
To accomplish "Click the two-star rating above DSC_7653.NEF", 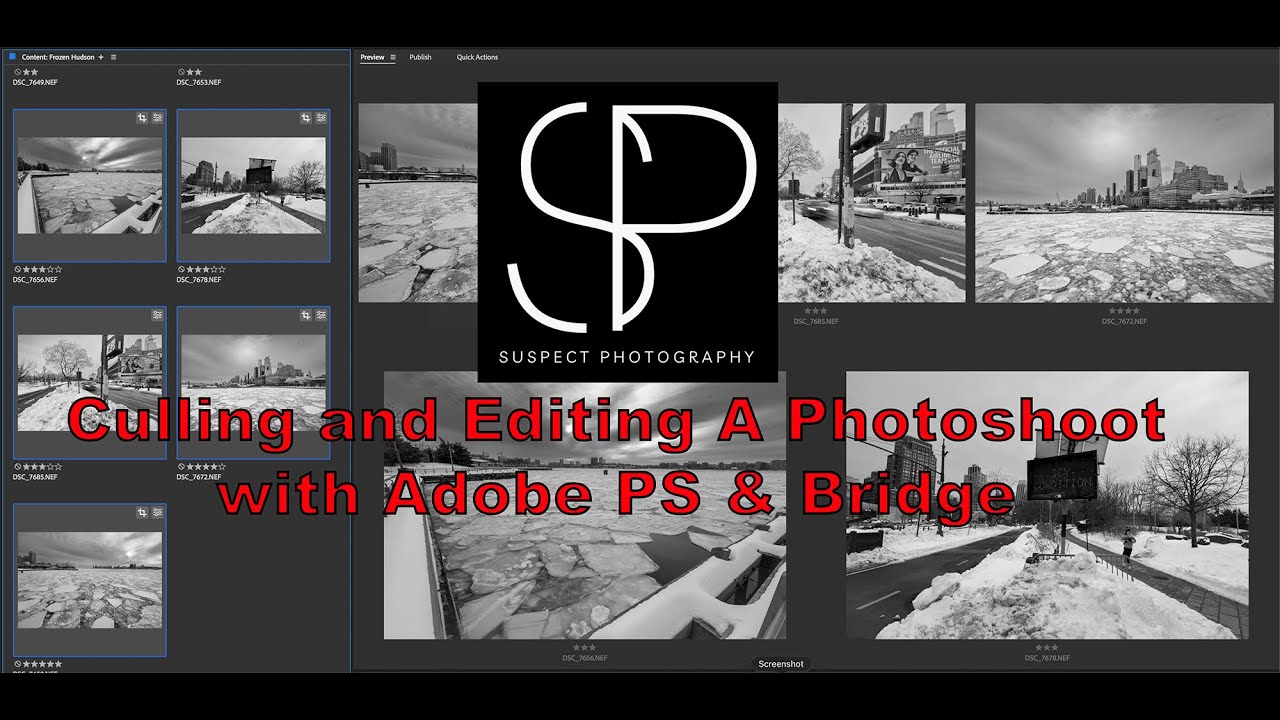I will (x=194, y=72).
